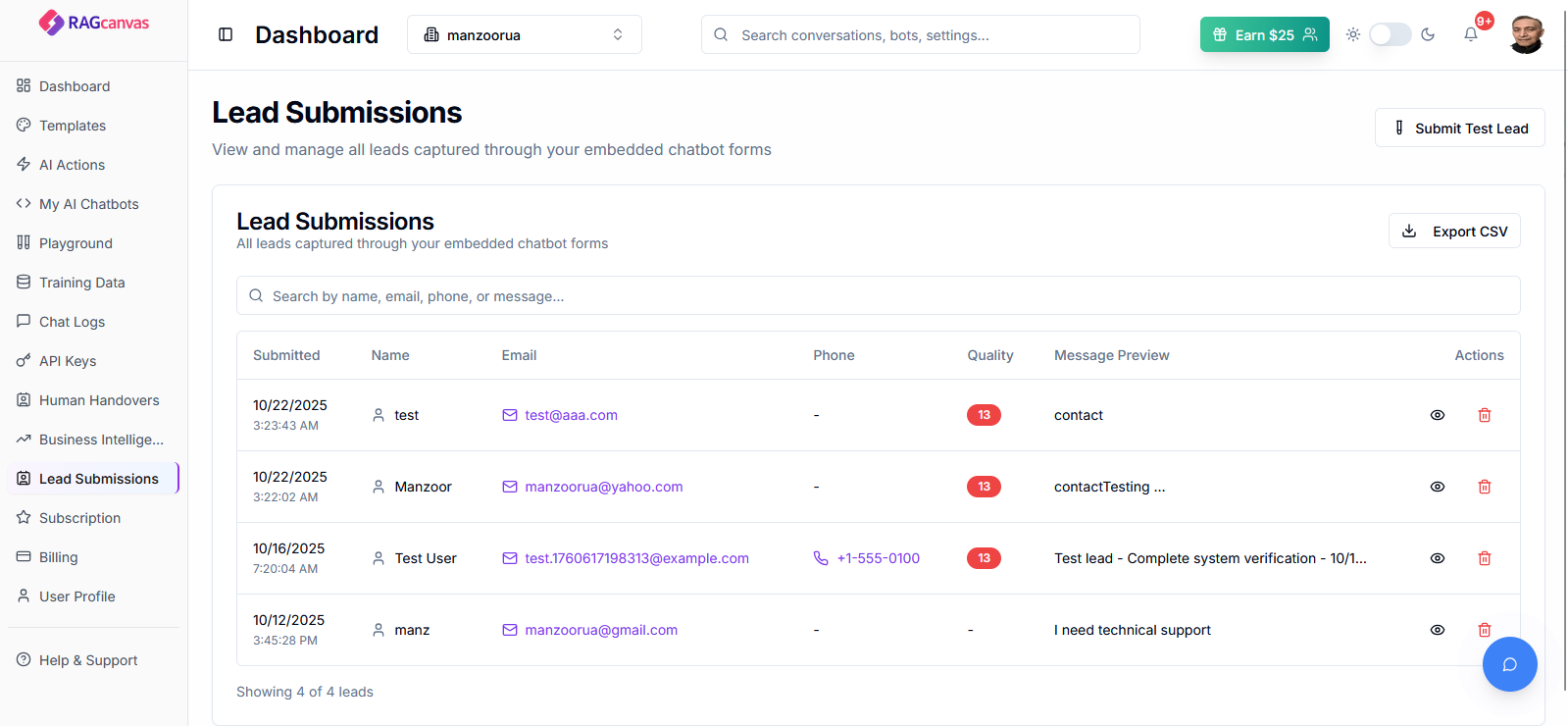This screenshot has width=1568, height=726.
Task: Sort by the Quality column header
Action: 989,355
